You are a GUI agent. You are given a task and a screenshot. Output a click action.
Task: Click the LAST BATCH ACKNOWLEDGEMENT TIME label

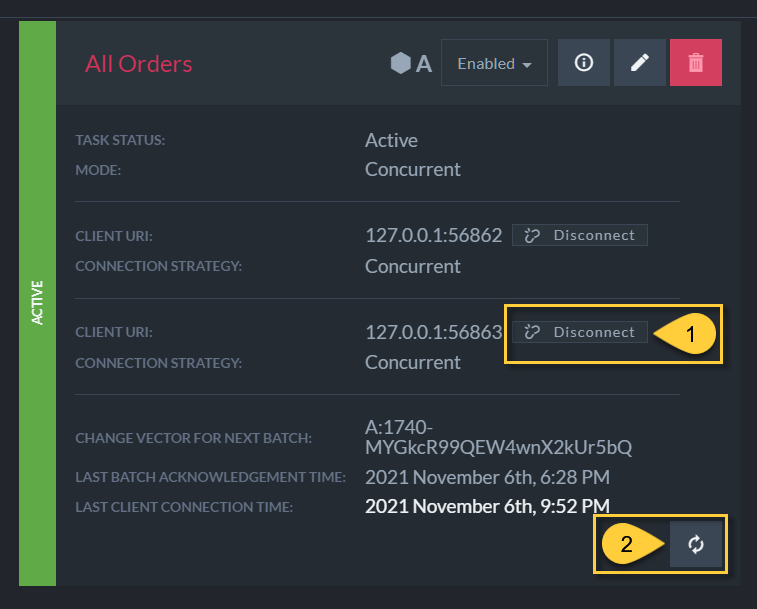[210, 477]
